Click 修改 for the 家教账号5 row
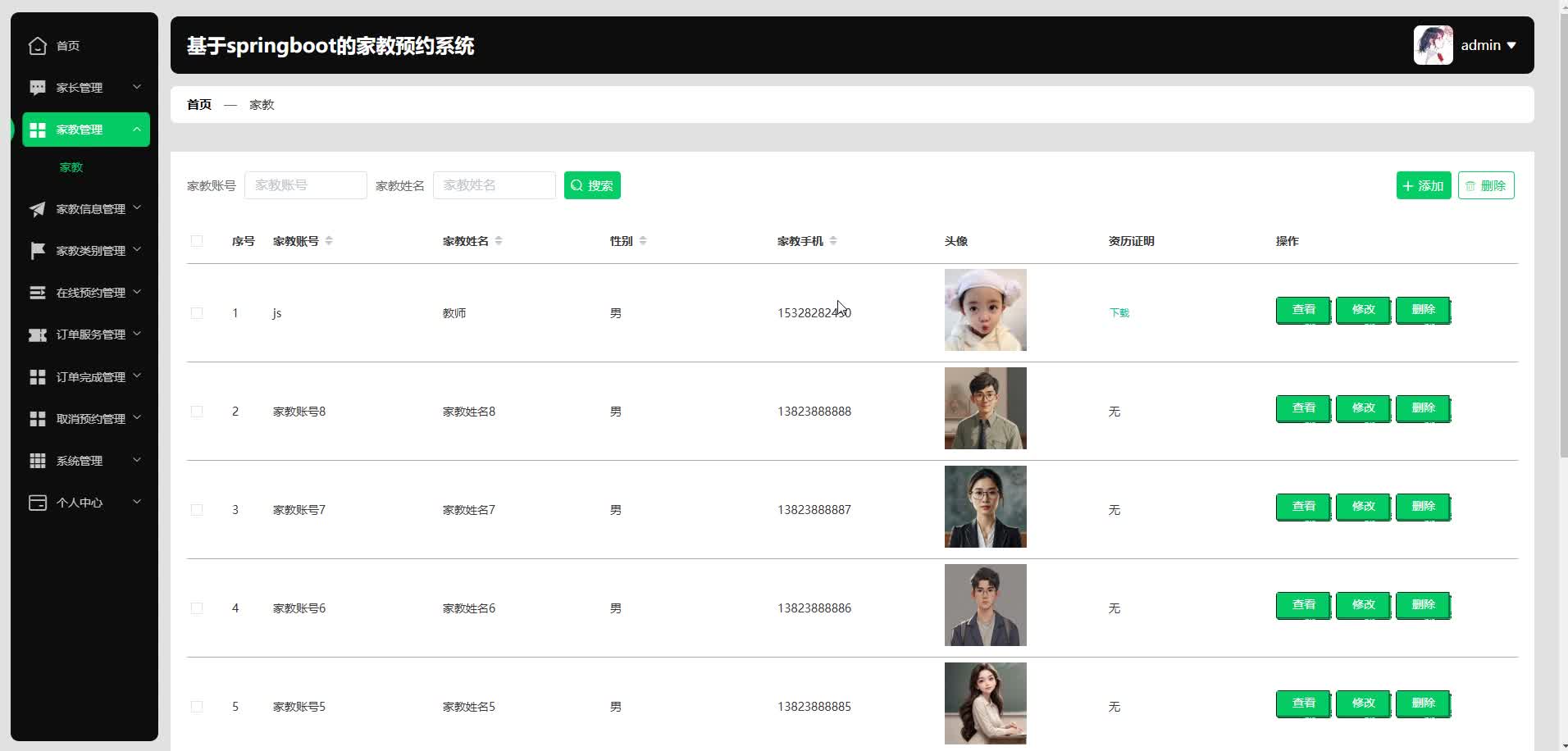 pyautogui.click(x=1364, y=703)
